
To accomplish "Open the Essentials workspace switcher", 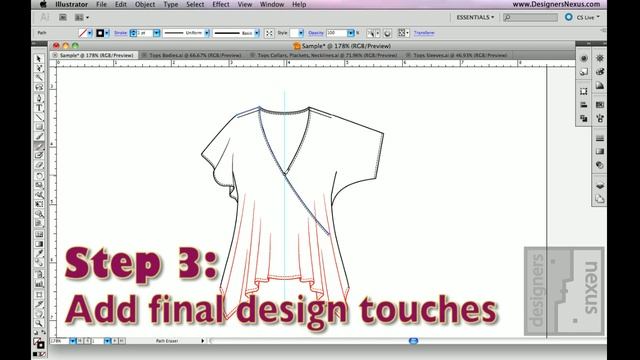I will [475, 17].
